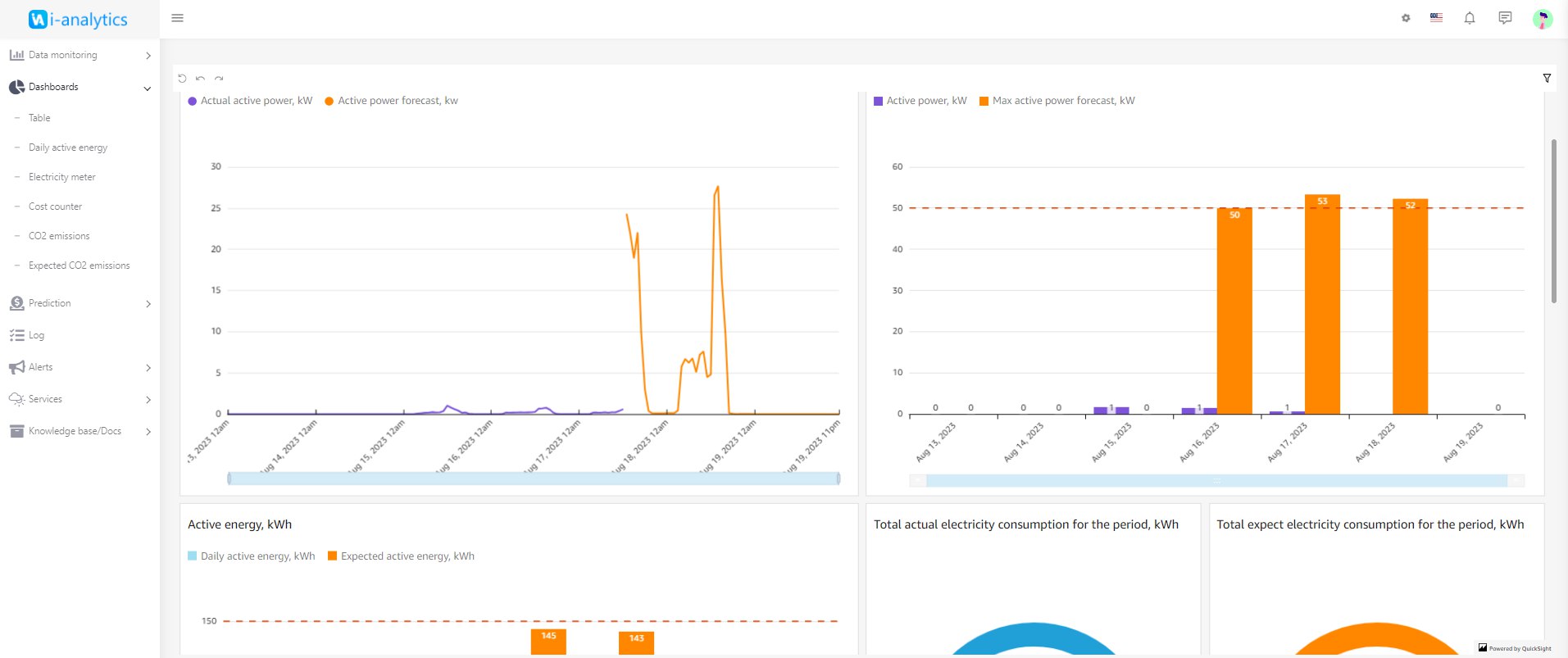Expand Data monitoring chevron
Screen dimensions: 1568x658
coord(148,56)
